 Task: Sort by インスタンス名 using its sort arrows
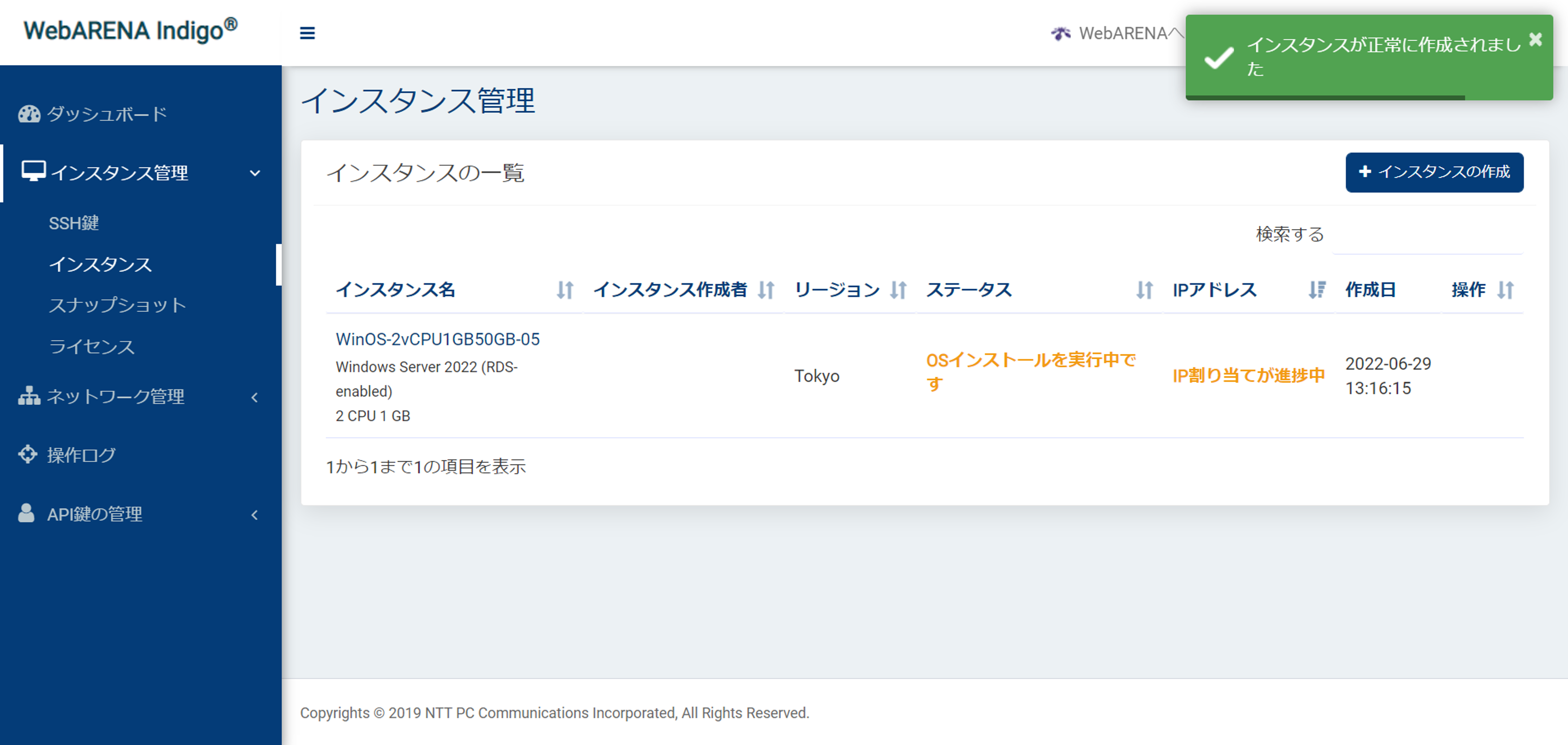(565, 290)
